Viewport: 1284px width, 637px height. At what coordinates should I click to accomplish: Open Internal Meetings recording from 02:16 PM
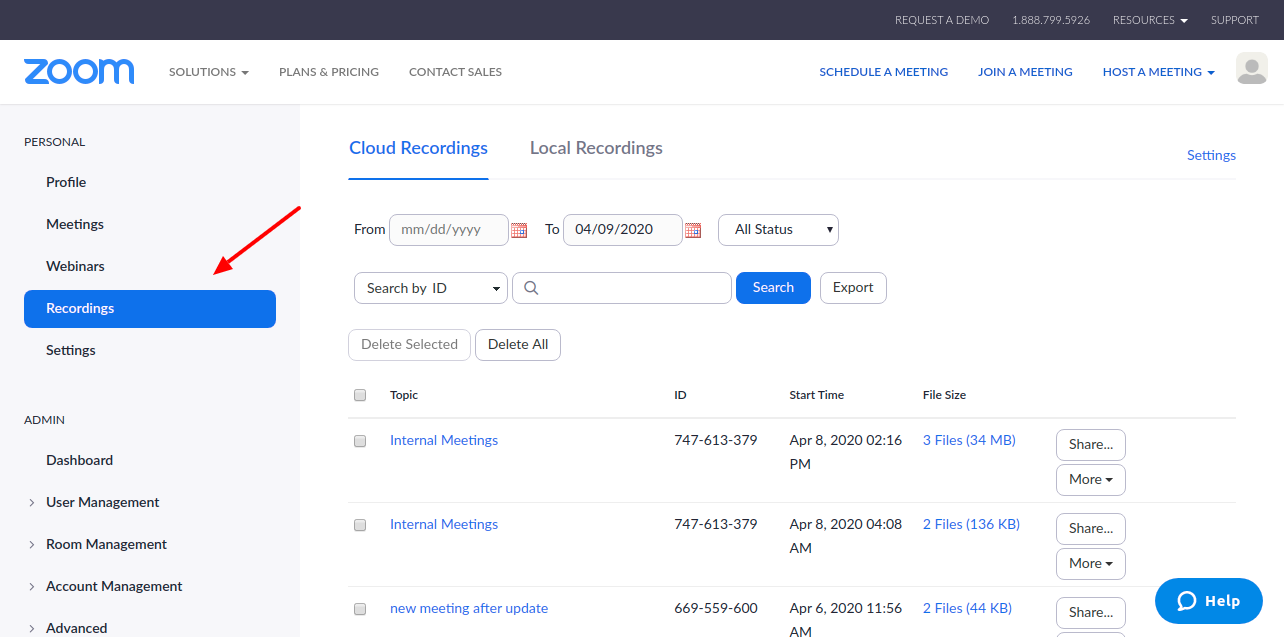pyautogui.click(x=444, y=441)
